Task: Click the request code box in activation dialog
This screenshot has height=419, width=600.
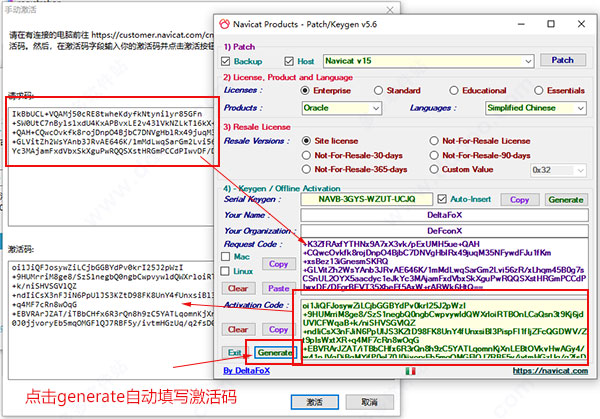Action: point(111,166)
